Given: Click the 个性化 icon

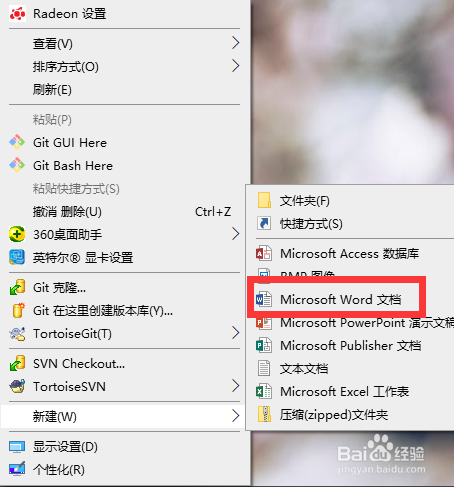Looking at the screenshot, I should [x=17, y=469].
